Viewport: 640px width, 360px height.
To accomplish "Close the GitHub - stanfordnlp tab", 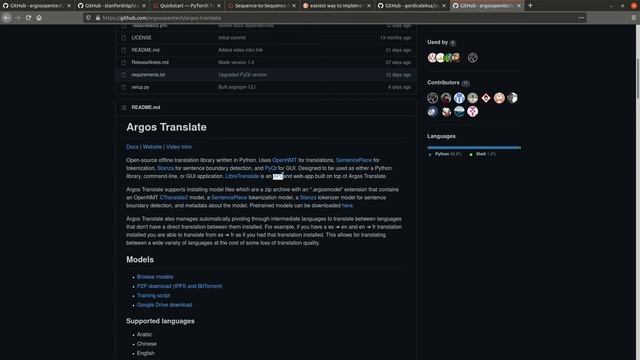I will pyautogui.click(x=144, y=6).
